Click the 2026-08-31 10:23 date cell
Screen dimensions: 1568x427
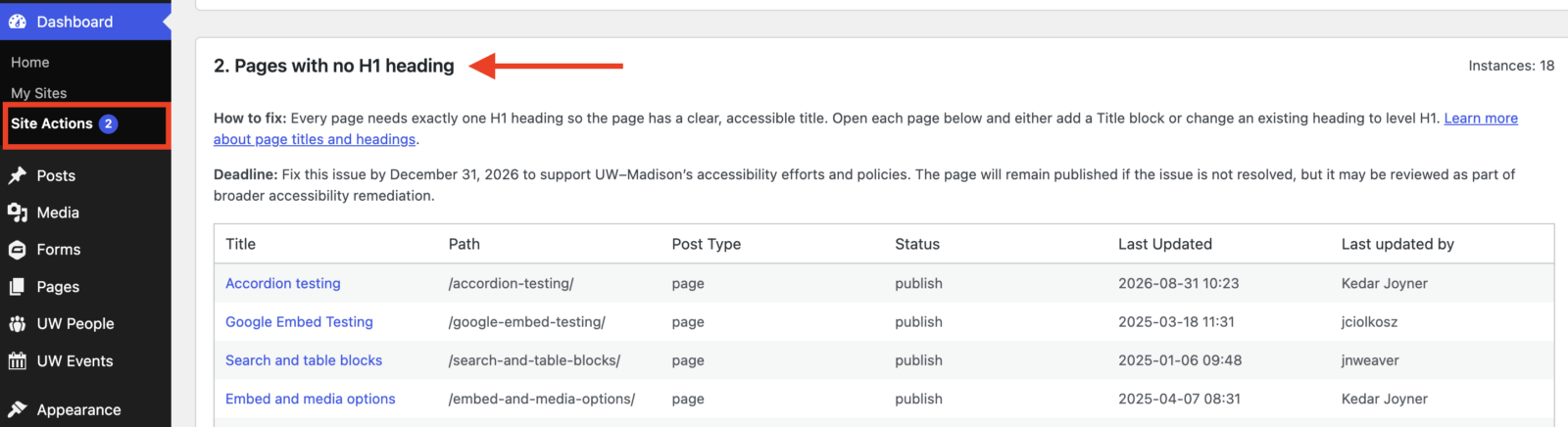(1179, 283)
